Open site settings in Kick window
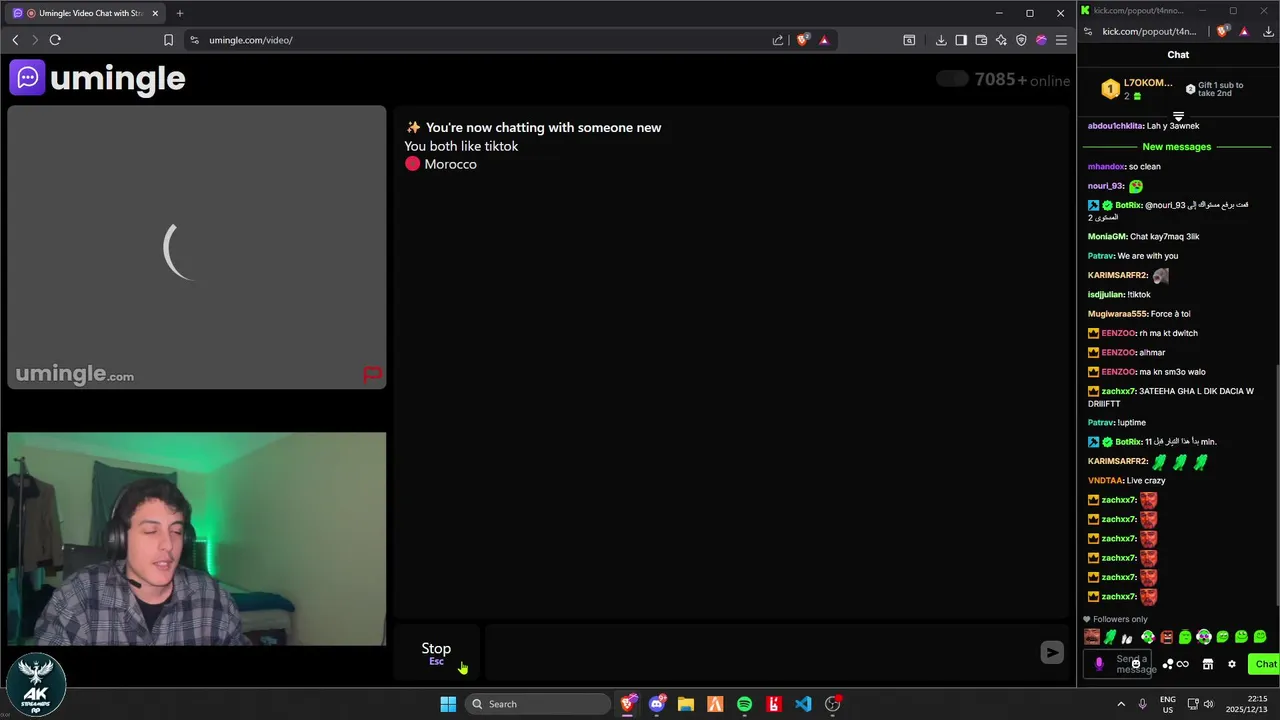Image resolution: width=1280 pixels, height=720 pixels. (1088, 31)
